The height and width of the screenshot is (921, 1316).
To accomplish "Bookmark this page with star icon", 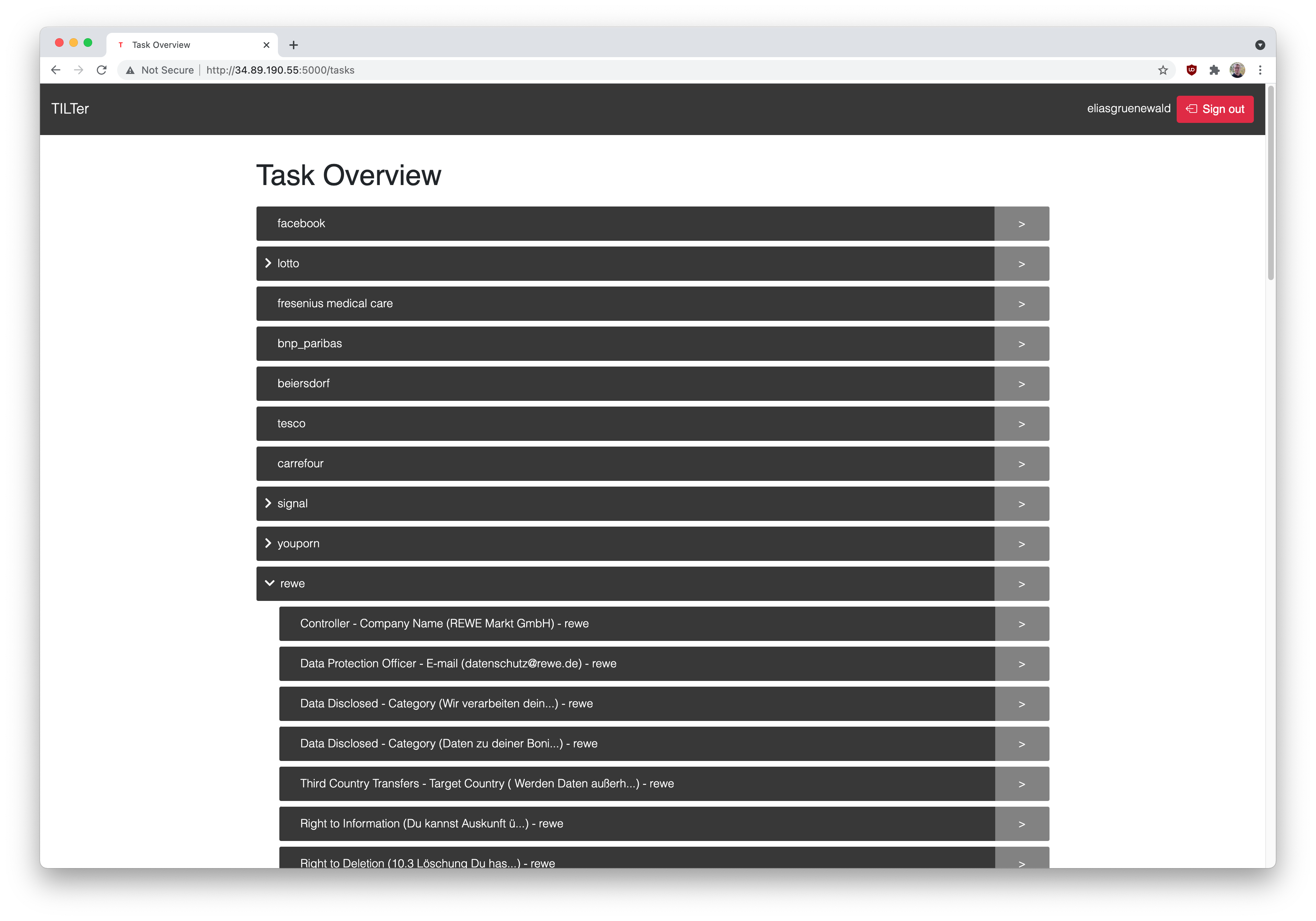I will (x=1162, y=70).
